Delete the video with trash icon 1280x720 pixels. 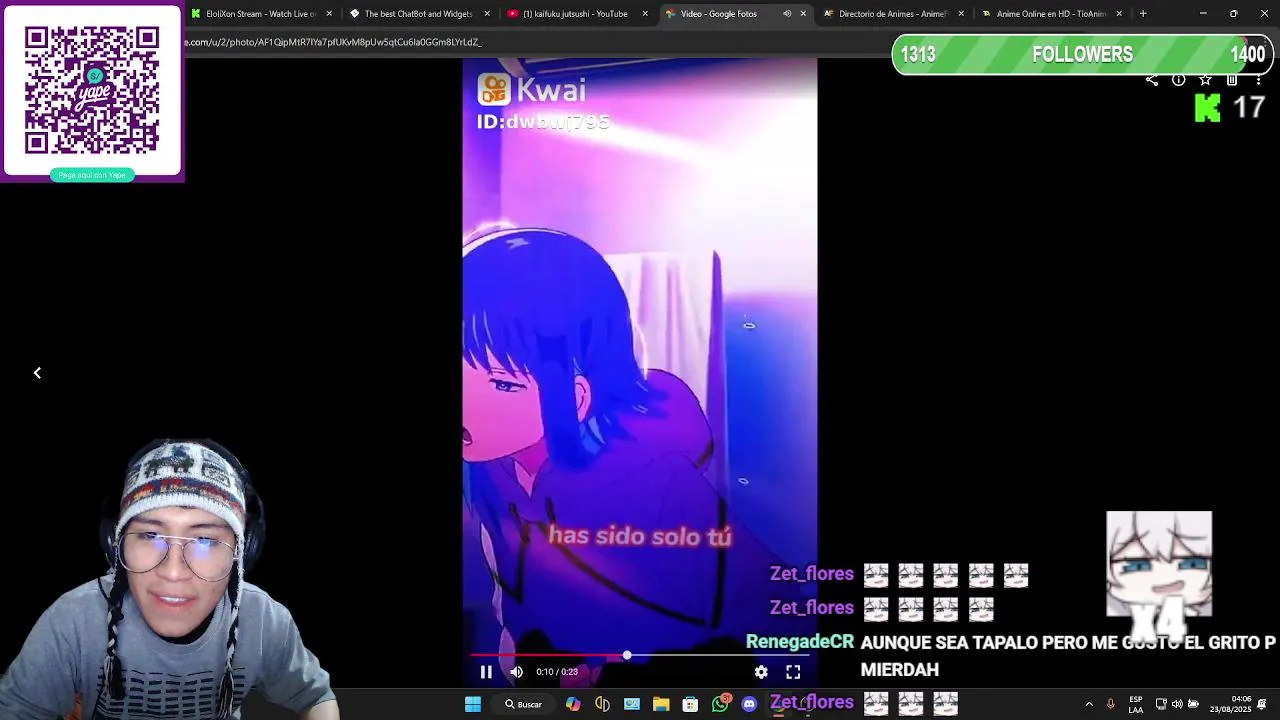(x=1232, y=80)
